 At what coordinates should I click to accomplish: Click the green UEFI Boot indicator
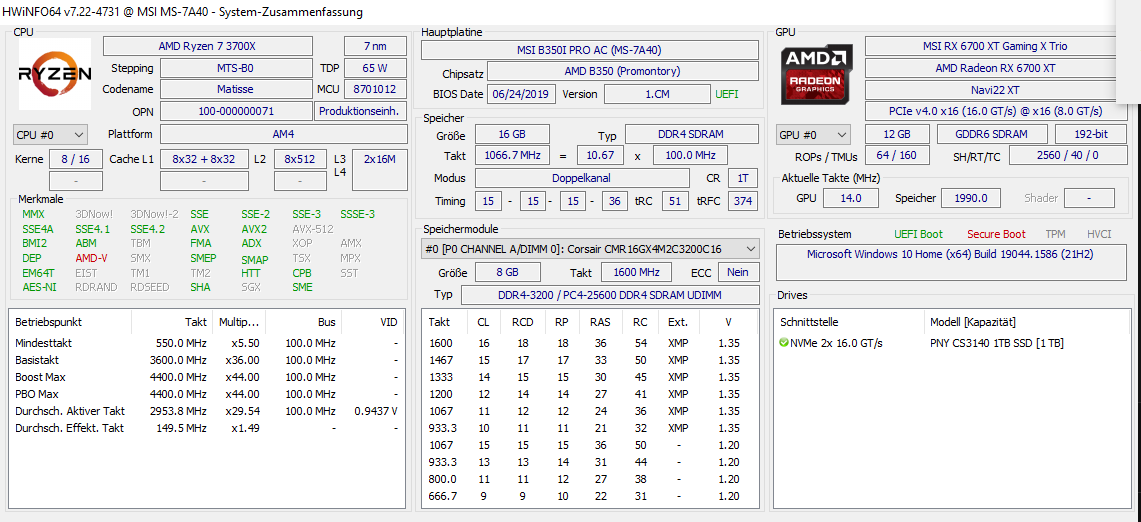click(x=918, y=234)
